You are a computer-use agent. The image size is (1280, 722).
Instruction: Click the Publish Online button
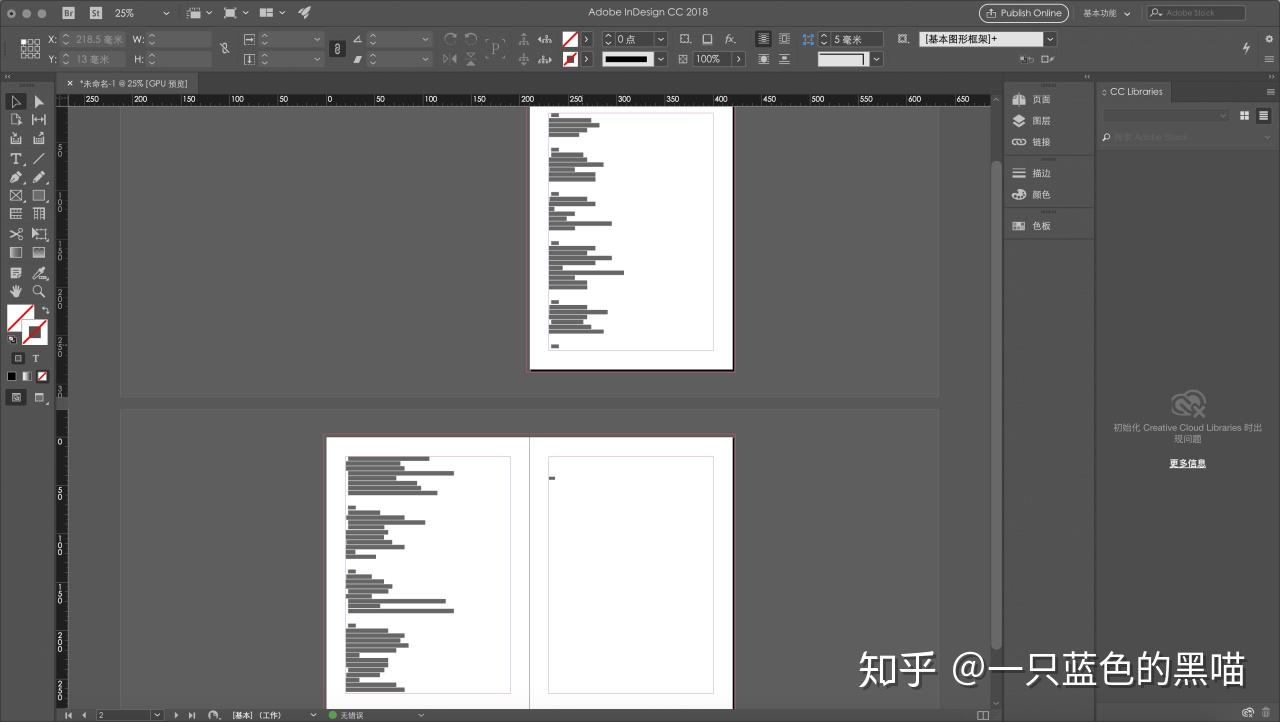pyautogui.click(x=1023, y=13)
